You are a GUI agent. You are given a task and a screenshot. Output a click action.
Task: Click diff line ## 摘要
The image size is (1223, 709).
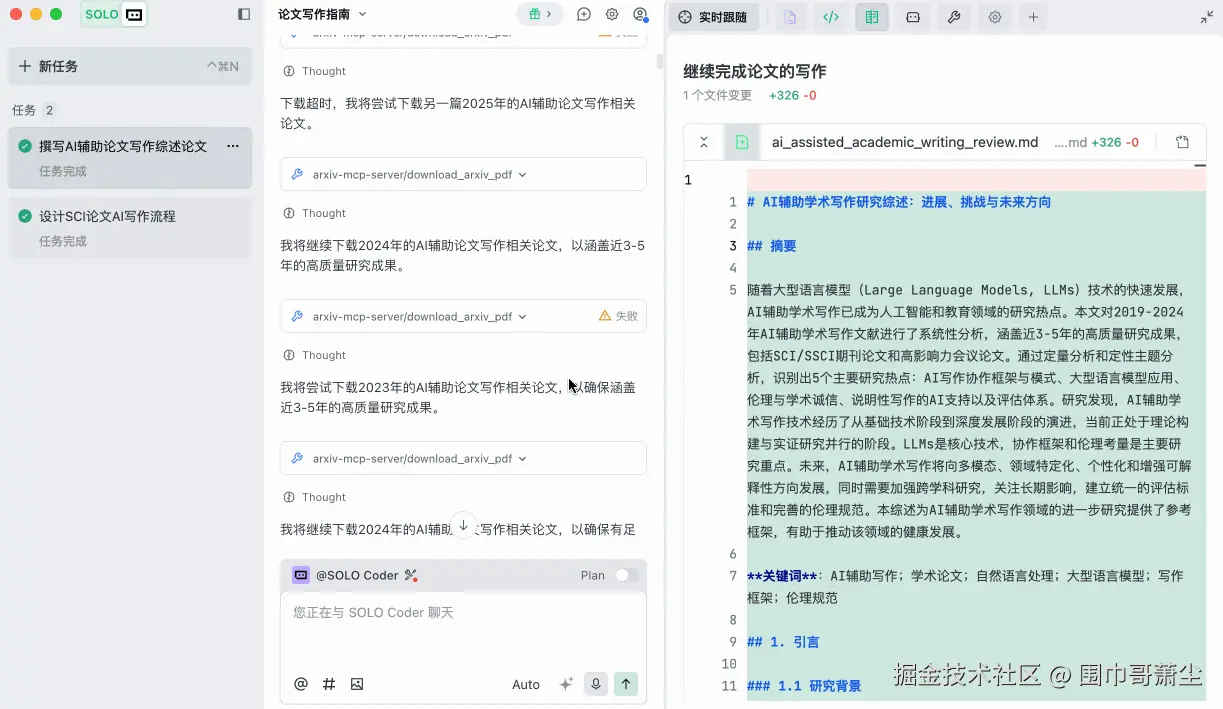(x=771, y=246)
